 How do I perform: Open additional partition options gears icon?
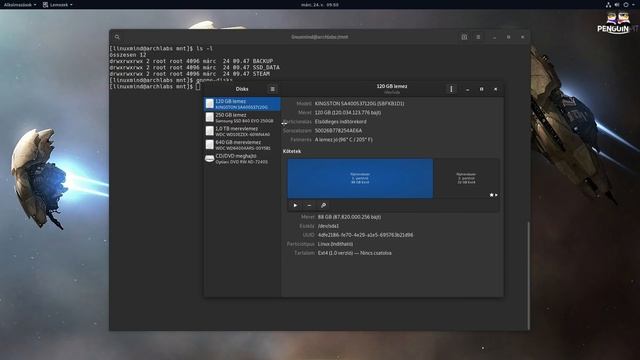coord(323,205)
